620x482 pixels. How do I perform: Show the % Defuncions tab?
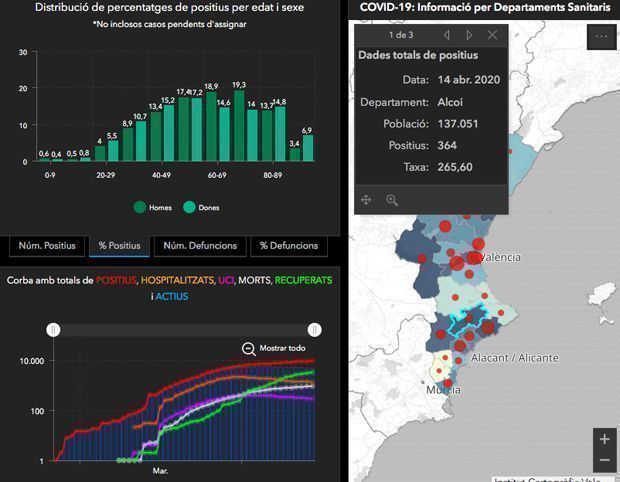point(288,245)
